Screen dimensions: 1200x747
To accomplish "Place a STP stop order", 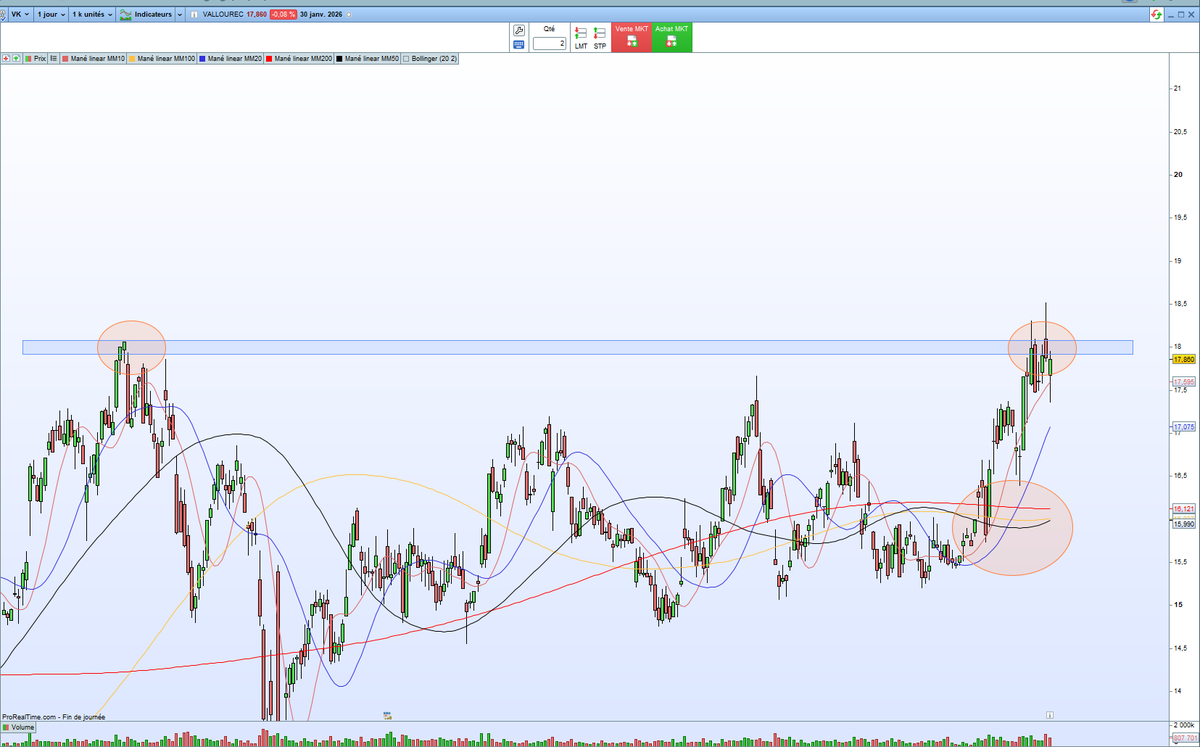I will click(x=600, y=38).
